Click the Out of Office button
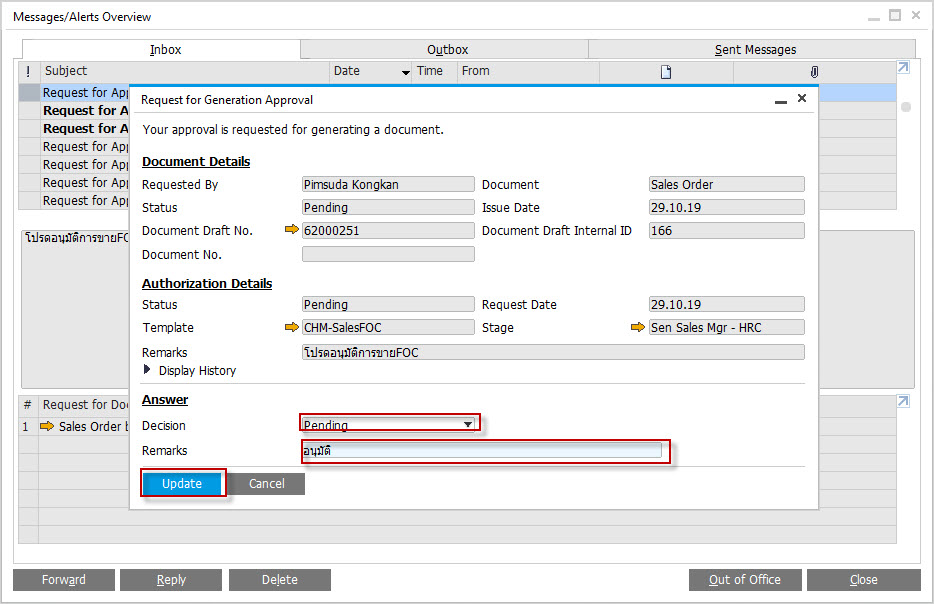Screen dimensions: 934x604 tap(745, 580)
